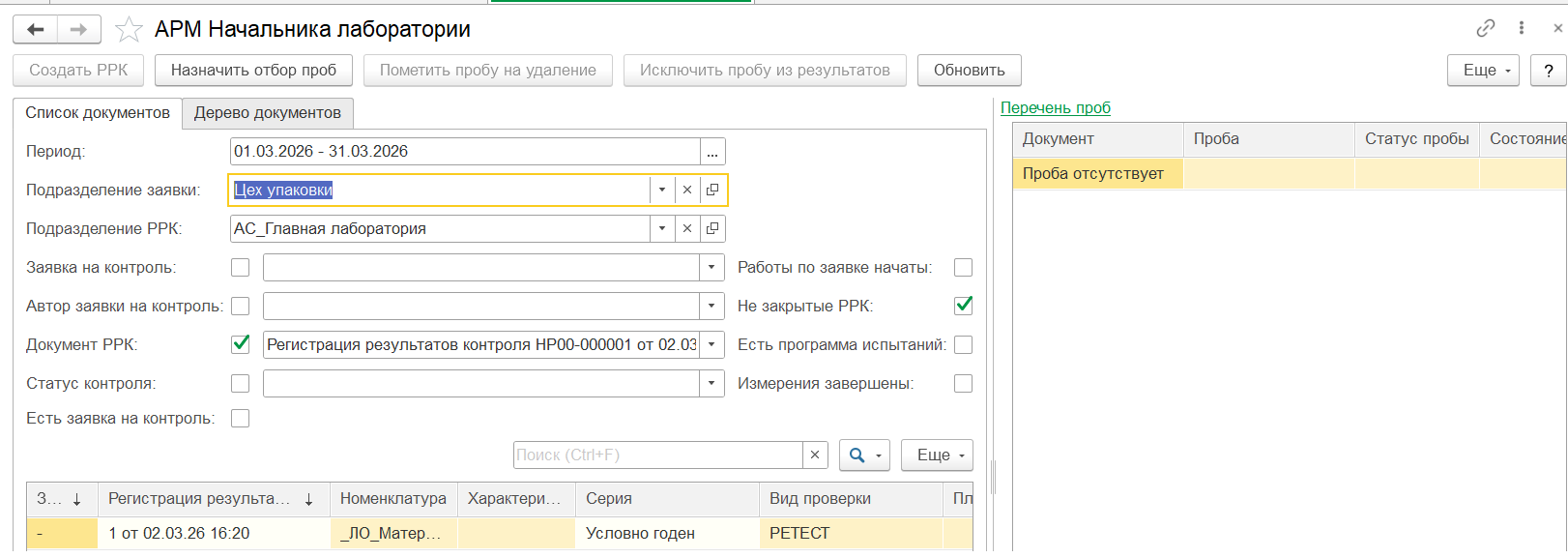
Task: Expand the Подразделение заявки dropdown list
Action: click(662, 190)
